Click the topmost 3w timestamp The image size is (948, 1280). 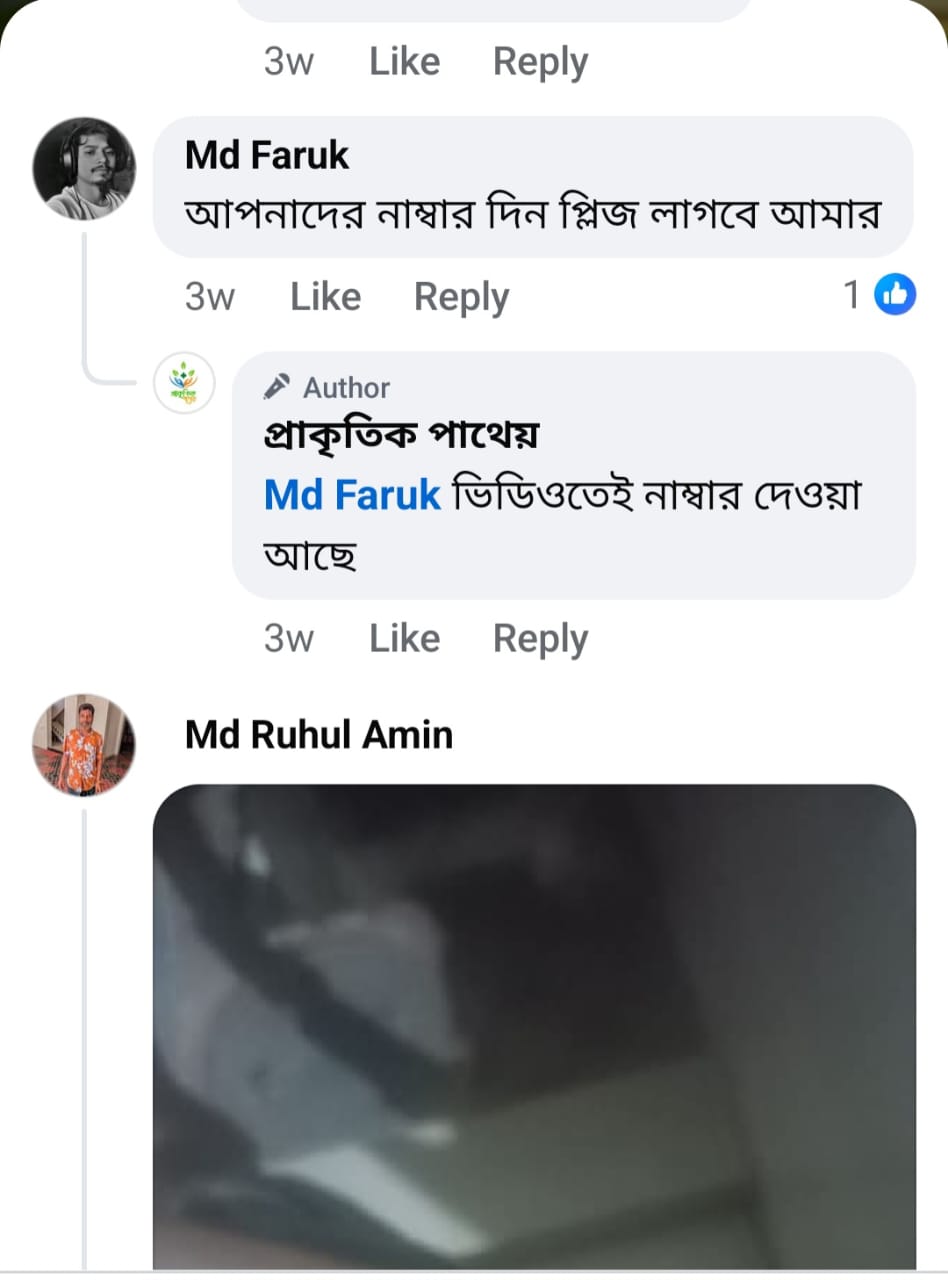click(288, 62)
